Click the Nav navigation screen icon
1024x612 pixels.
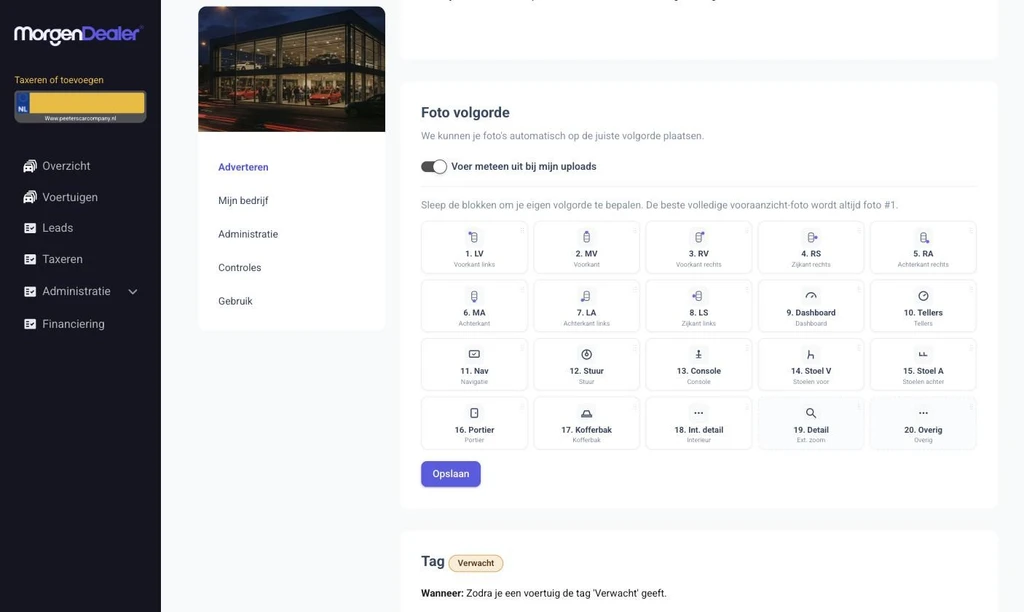click(474, 354)
